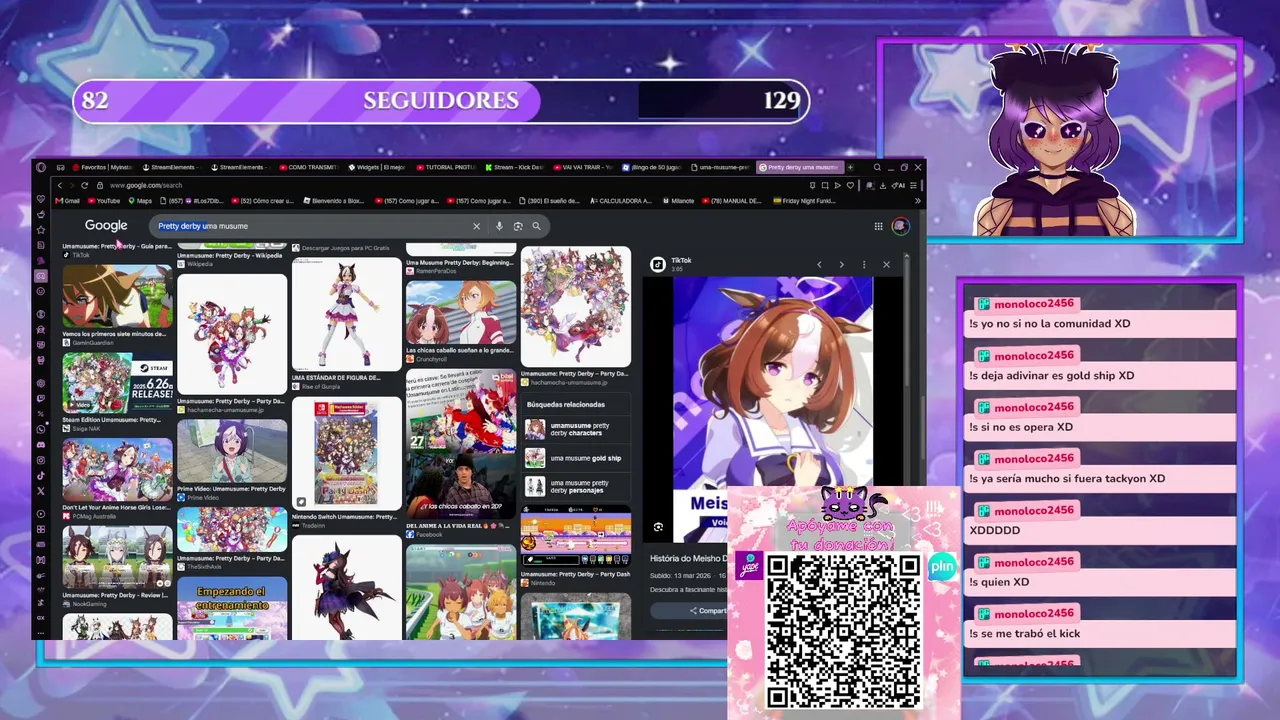Close the image preview panel
The image size is (1280, 720).
tap(886, 265)
